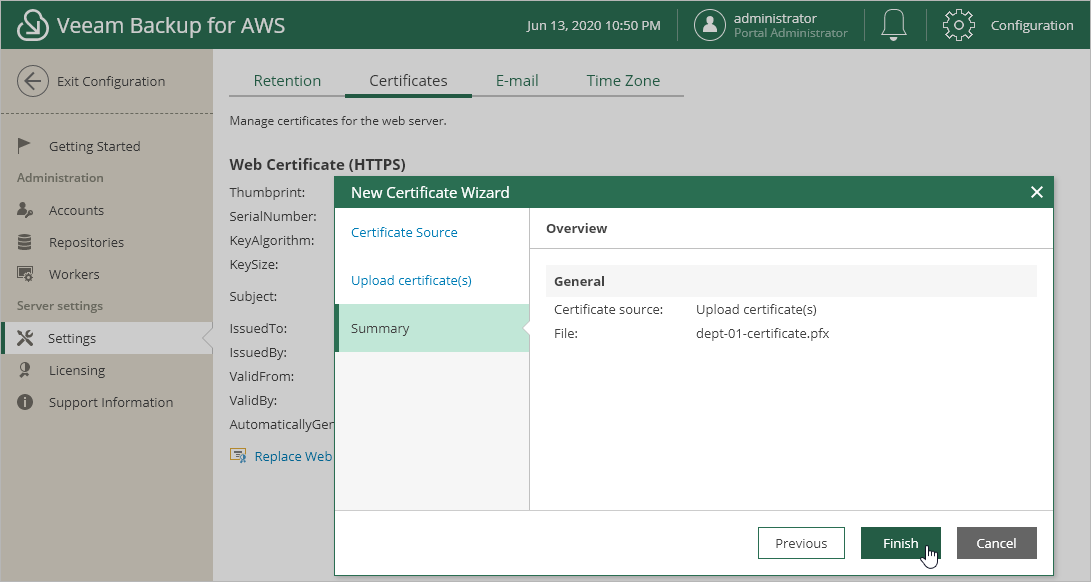The width and height of the screenshot is (1091, 582).
Task: Select the Certificates tab
Action: 408,81
